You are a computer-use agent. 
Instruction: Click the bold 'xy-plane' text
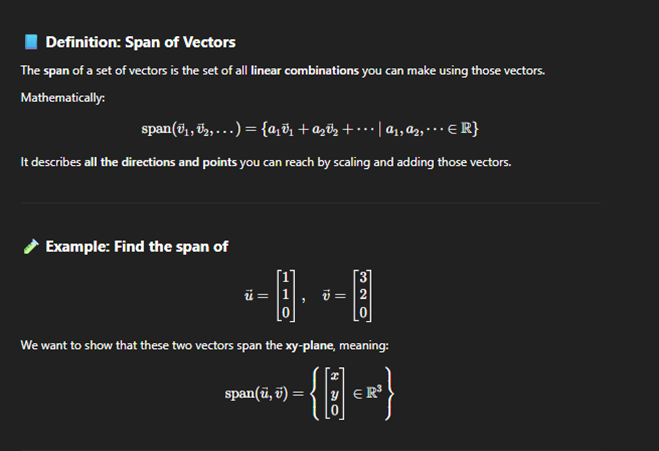[310, 346]
